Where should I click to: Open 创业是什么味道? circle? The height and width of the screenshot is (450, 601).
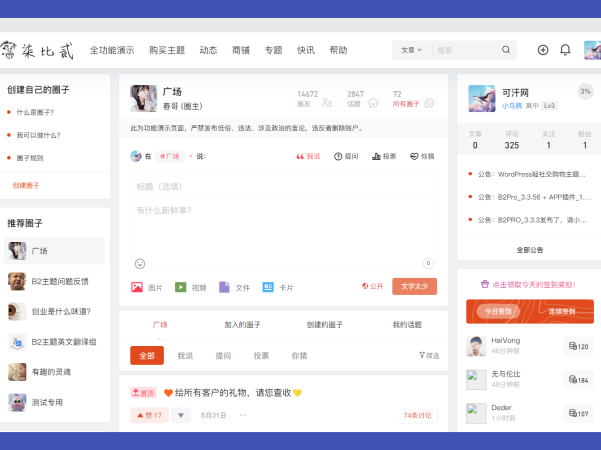[x=54, y=311]
